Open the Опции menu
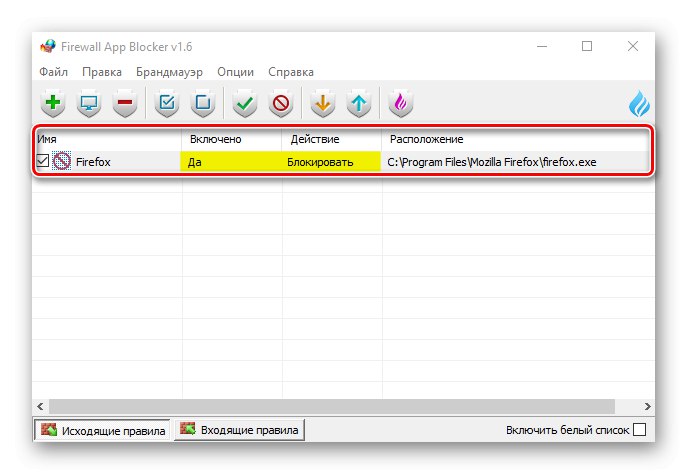The width and height of the screenshot is (687, 474). [235, 72]
